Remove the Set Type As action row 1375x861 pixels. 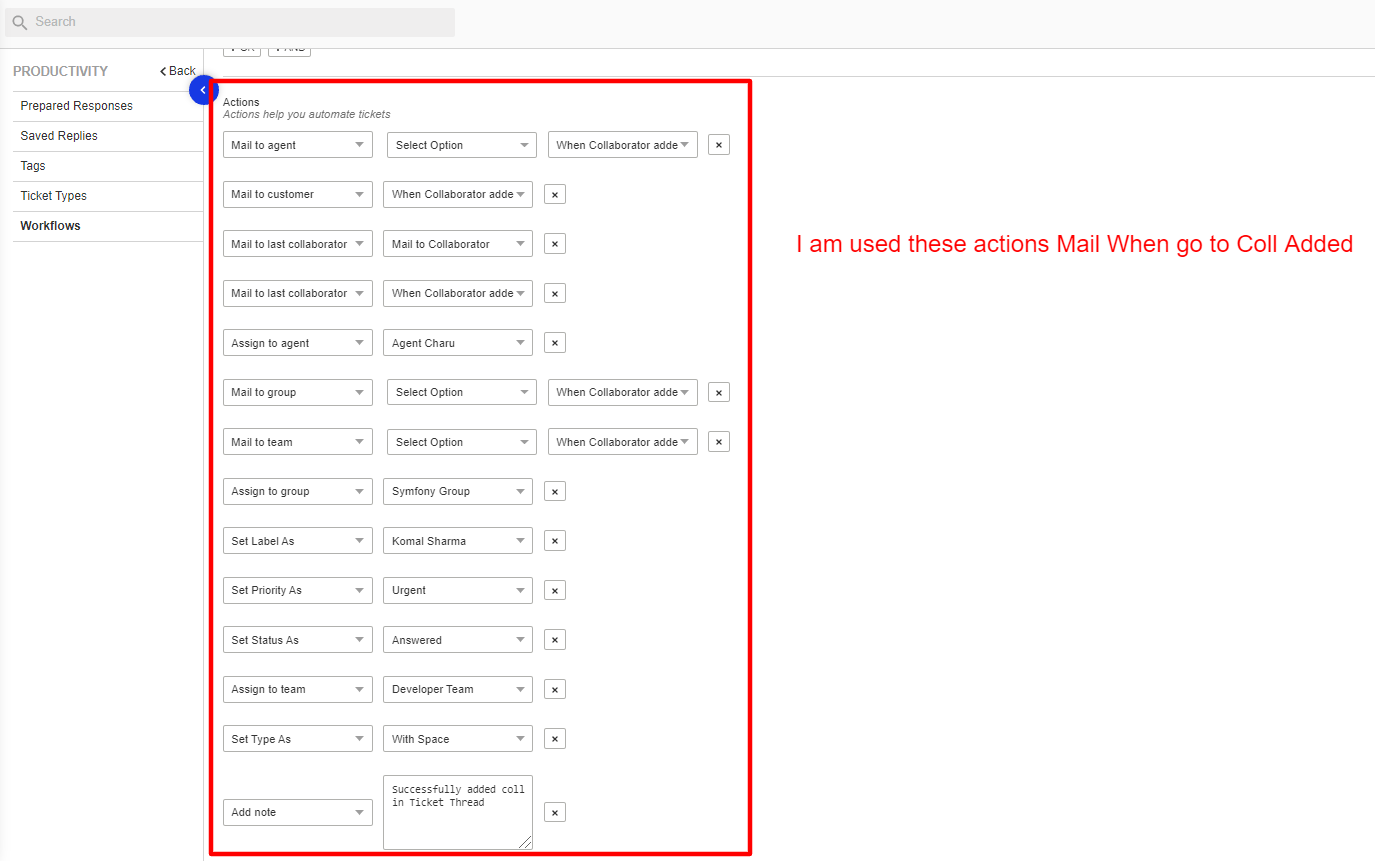pos(555,739)
